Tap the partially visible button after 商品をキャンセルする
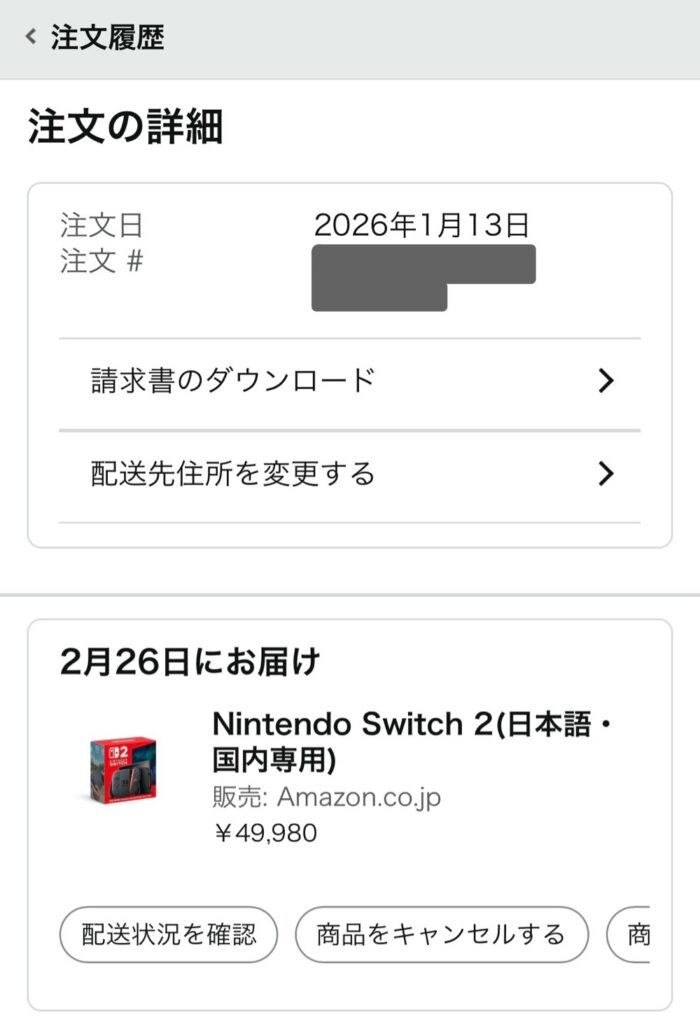700x1024 pixels. (629, 935)
